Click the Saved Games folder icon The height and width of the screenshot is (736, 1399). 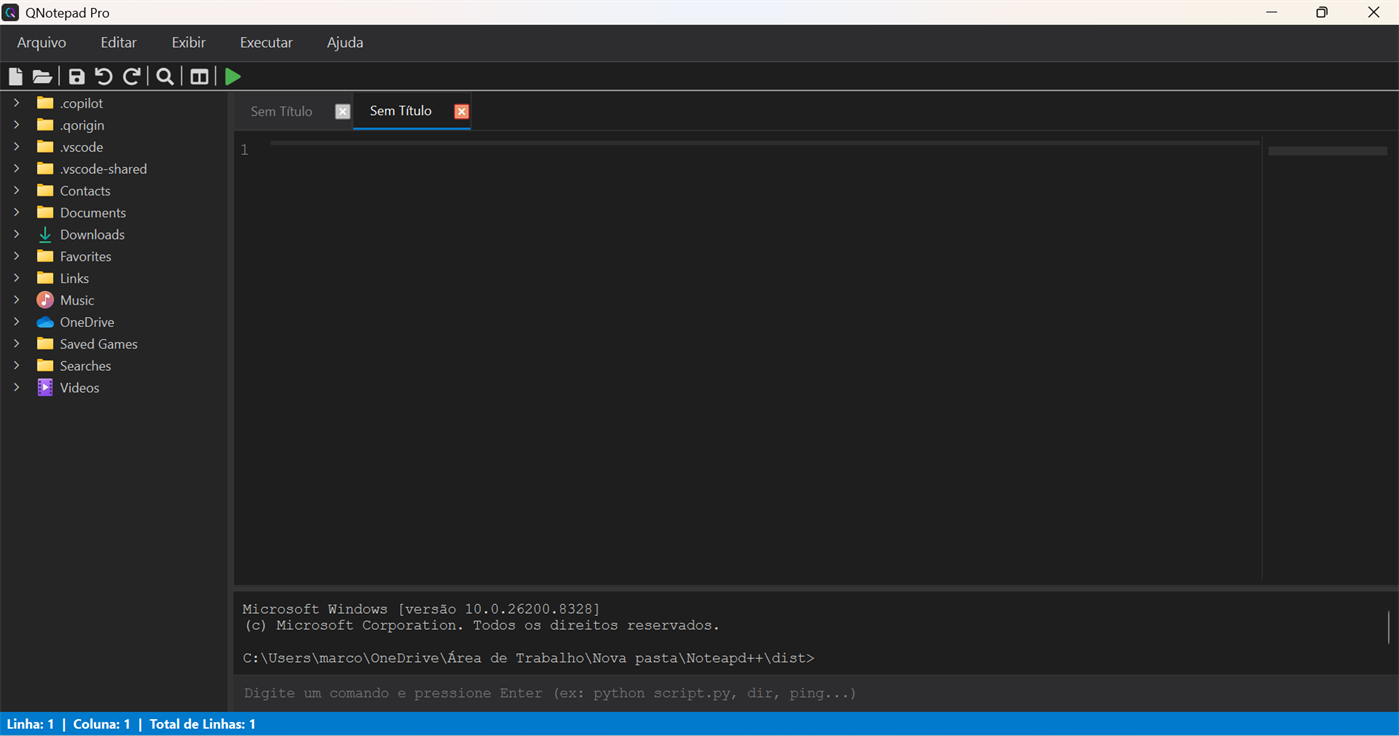[45, 344]
